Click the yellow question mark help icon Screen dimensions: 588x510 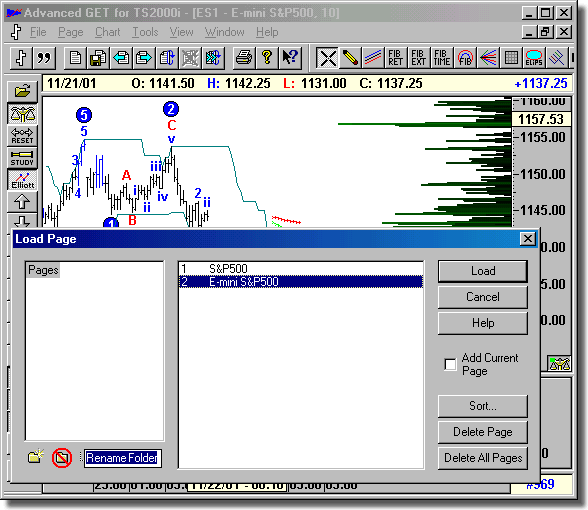click(x=267, y=58)
